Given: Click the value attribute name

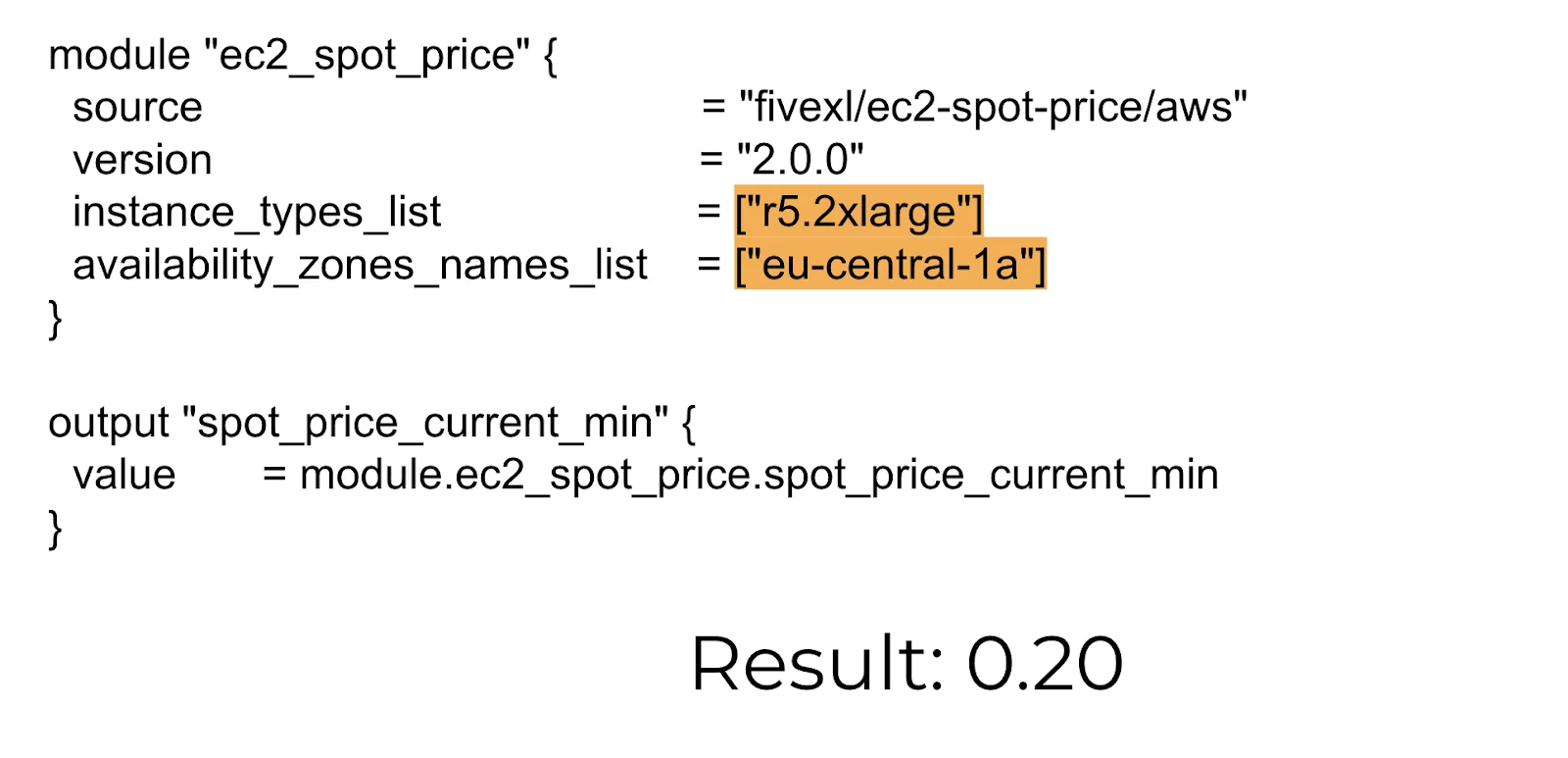Looking at the screenshot, I should 124,476.
